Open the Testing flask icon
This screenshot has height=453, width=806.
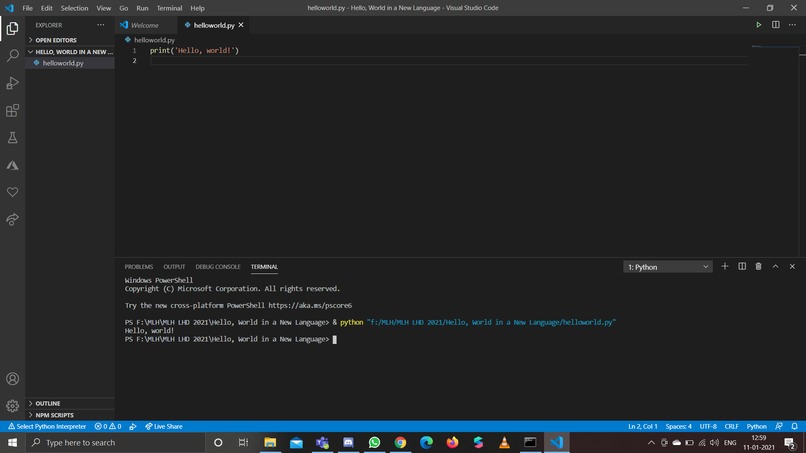pos(12,138)
